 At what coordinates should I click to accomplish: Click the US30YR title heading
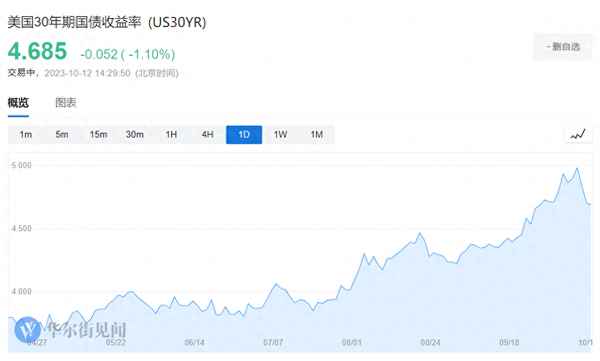(107, 22)
